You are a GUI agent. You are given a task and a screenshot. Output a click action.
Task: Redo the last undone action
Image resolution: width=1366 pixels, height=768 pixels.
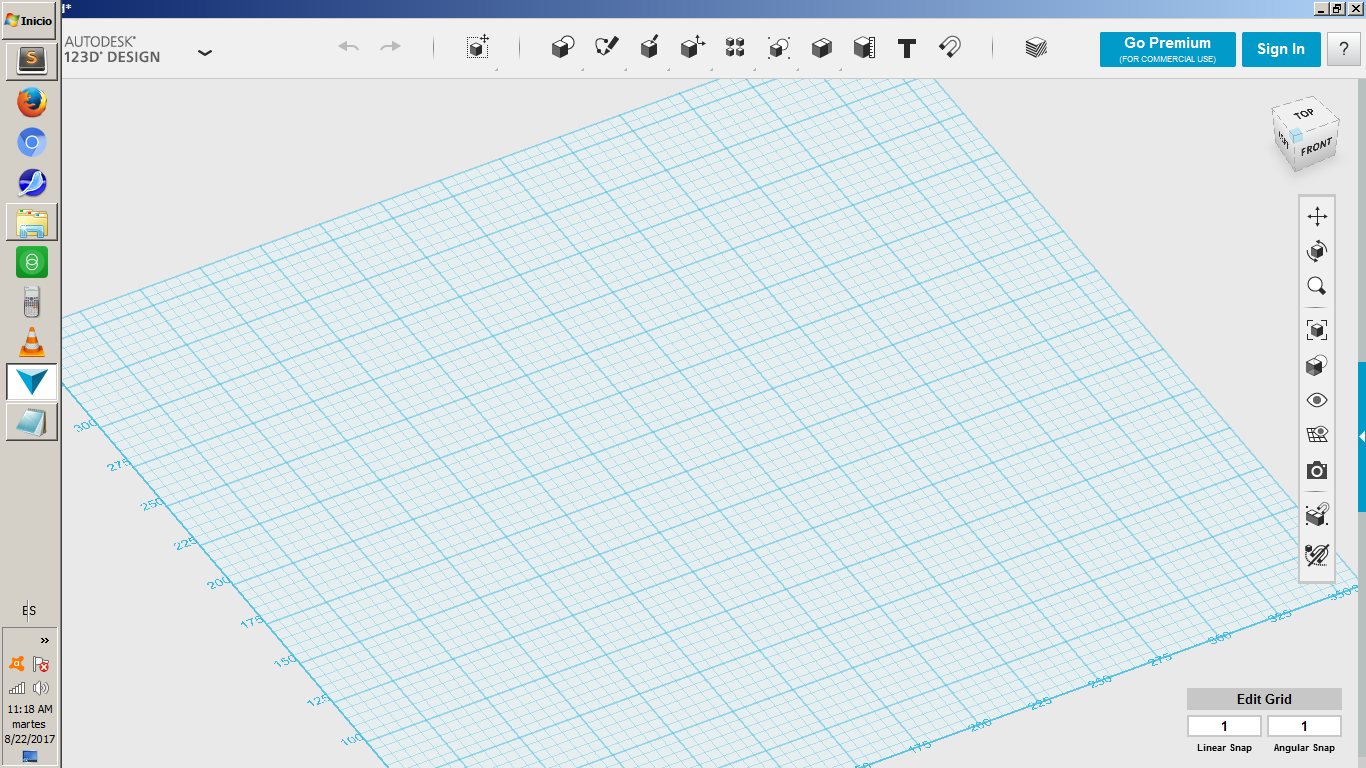(x=390, y=47)
